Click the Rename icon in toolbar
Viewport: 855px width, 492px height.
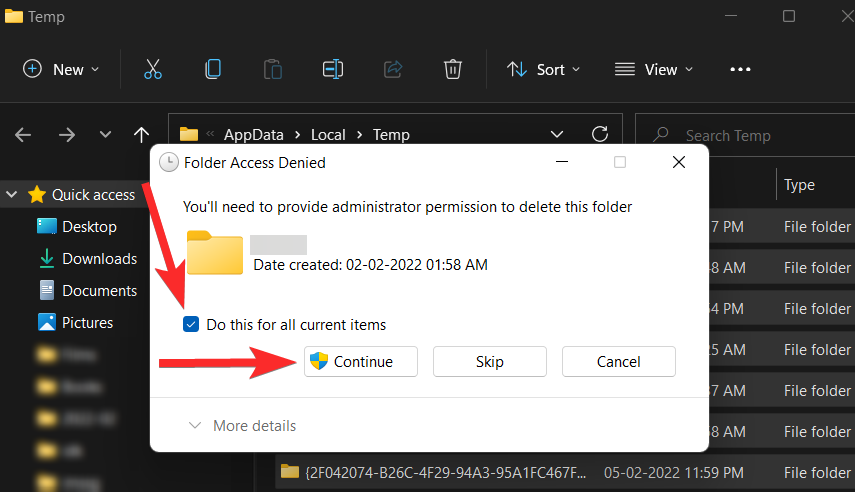pos(333,69)
